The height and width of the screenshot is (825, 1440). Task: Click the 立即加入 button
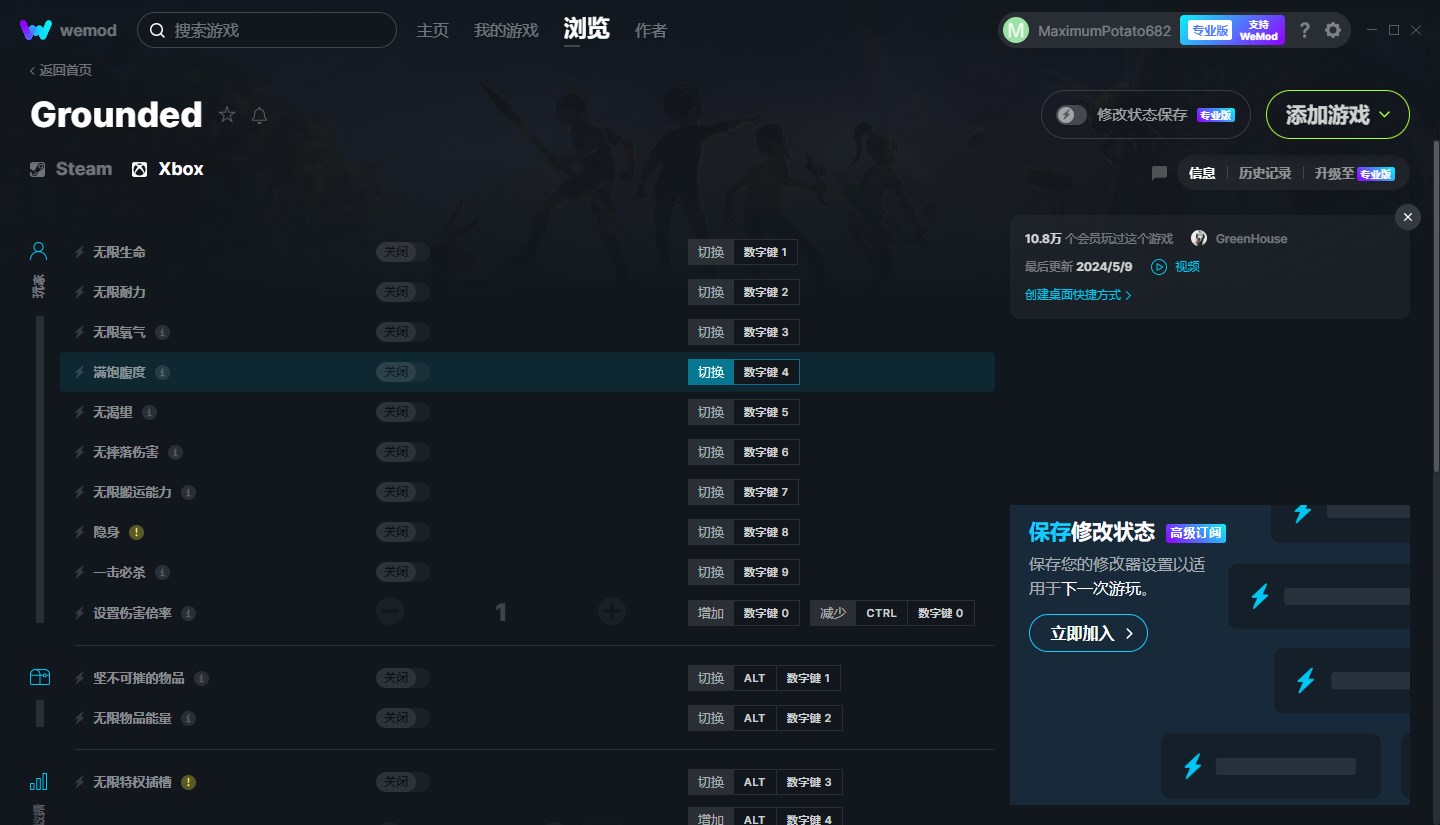(1088, 633)
